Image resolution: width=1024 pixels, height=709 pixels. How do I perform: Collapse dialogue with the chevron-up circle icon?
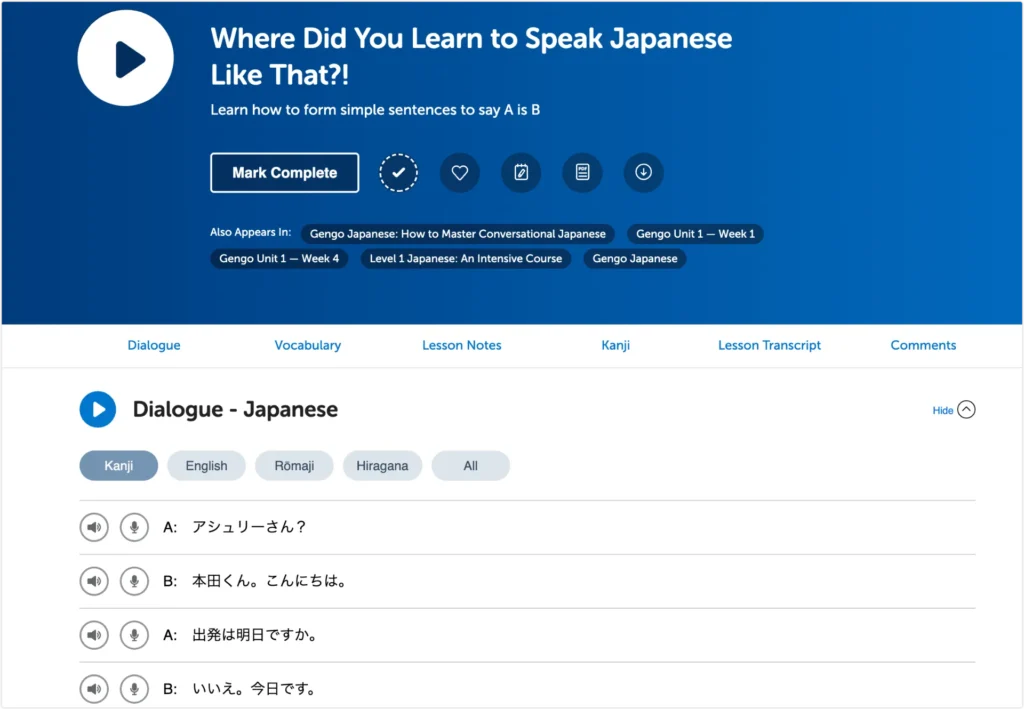tap(967, 409)
